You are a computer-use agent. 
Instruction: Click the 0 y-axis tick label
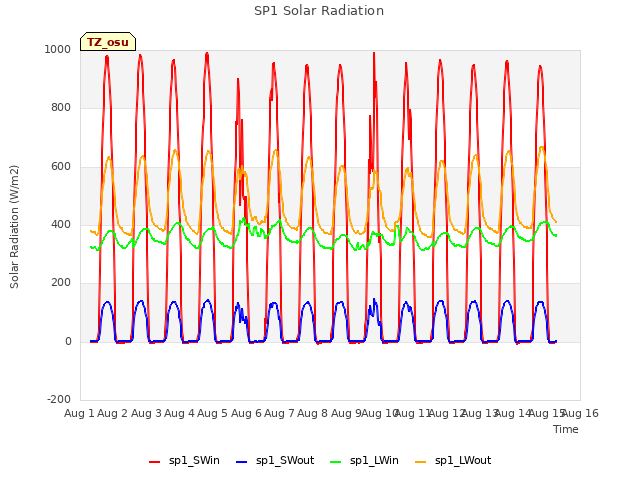[68, 341]
